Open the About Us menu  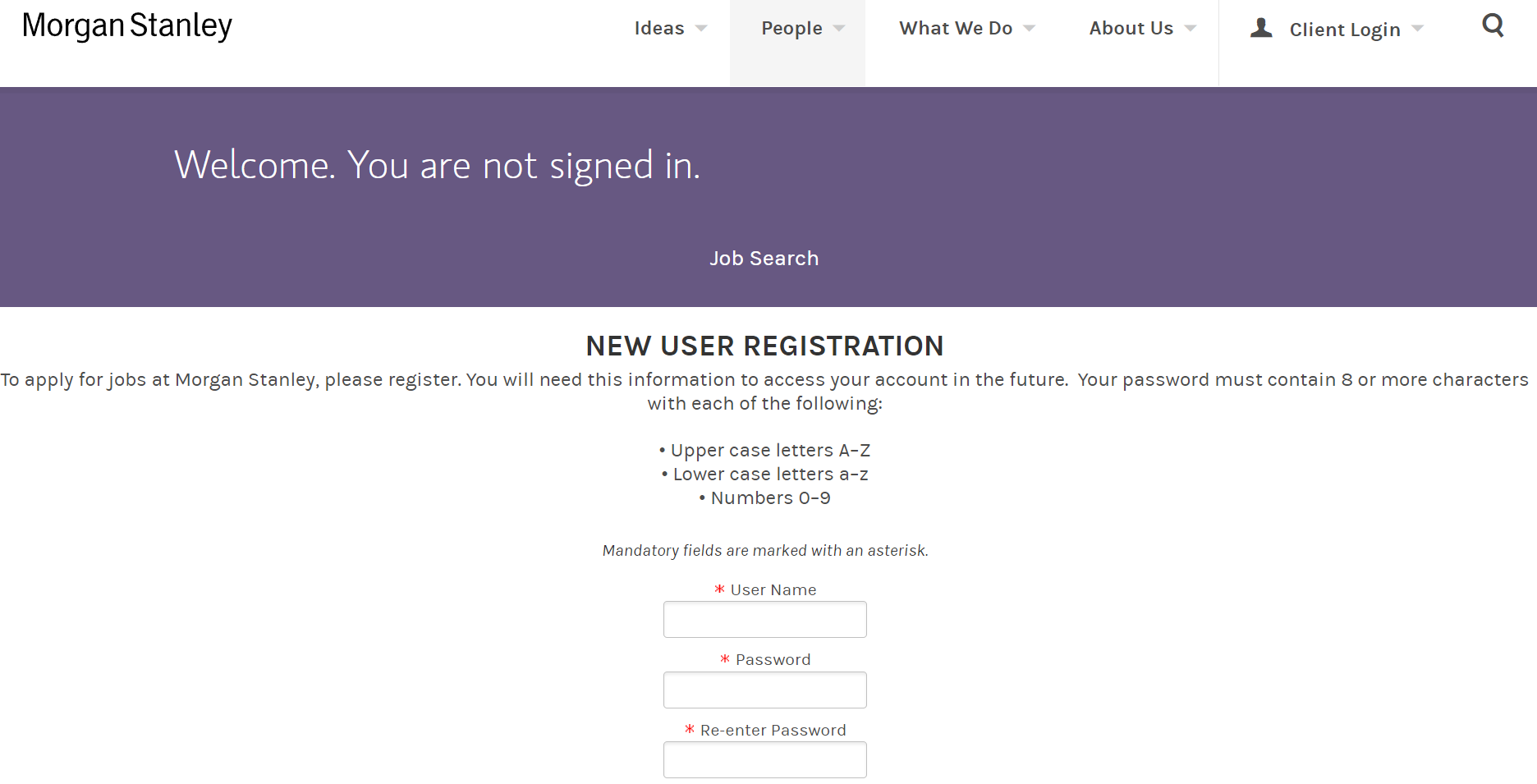(1131, 28)
